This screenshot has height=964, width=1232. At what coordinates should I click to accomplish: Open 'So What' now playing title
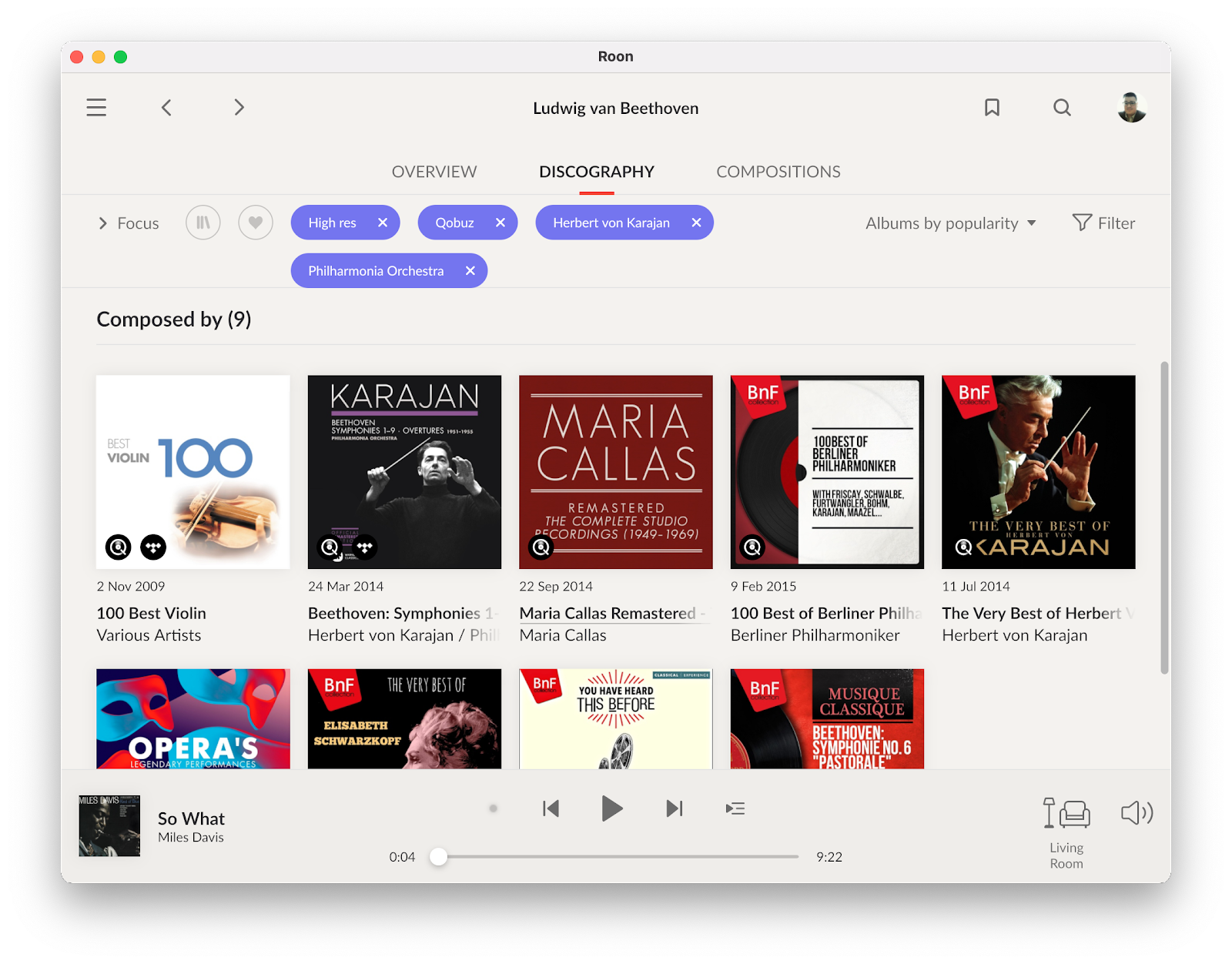pyautogui.click(x=191, y=818)
